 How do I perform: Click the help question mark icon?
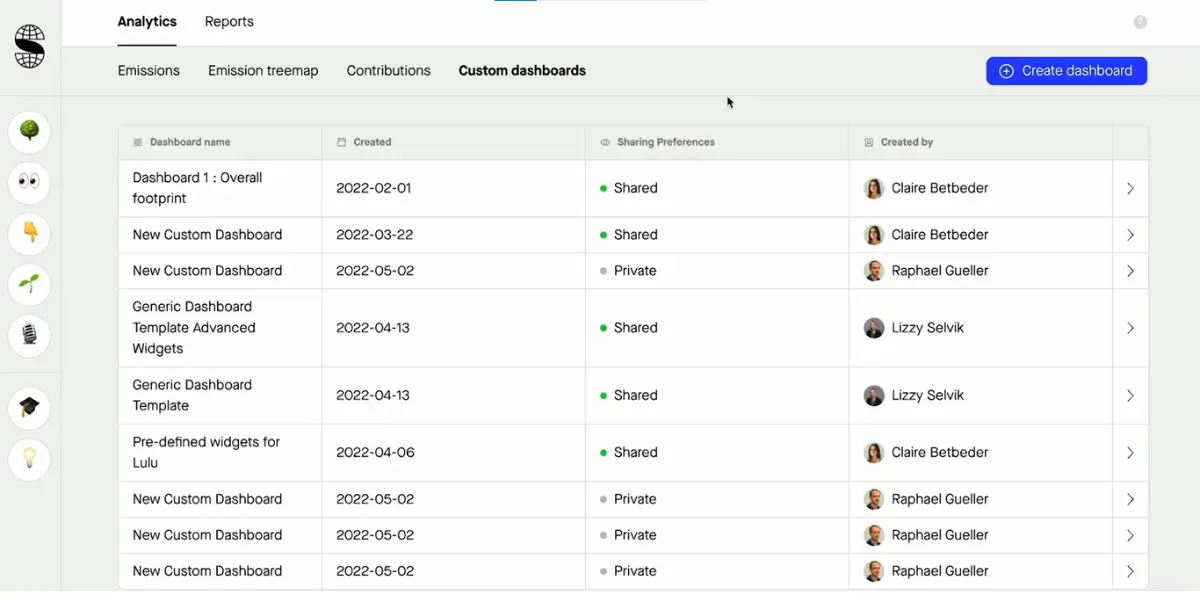coord(1140,22)
